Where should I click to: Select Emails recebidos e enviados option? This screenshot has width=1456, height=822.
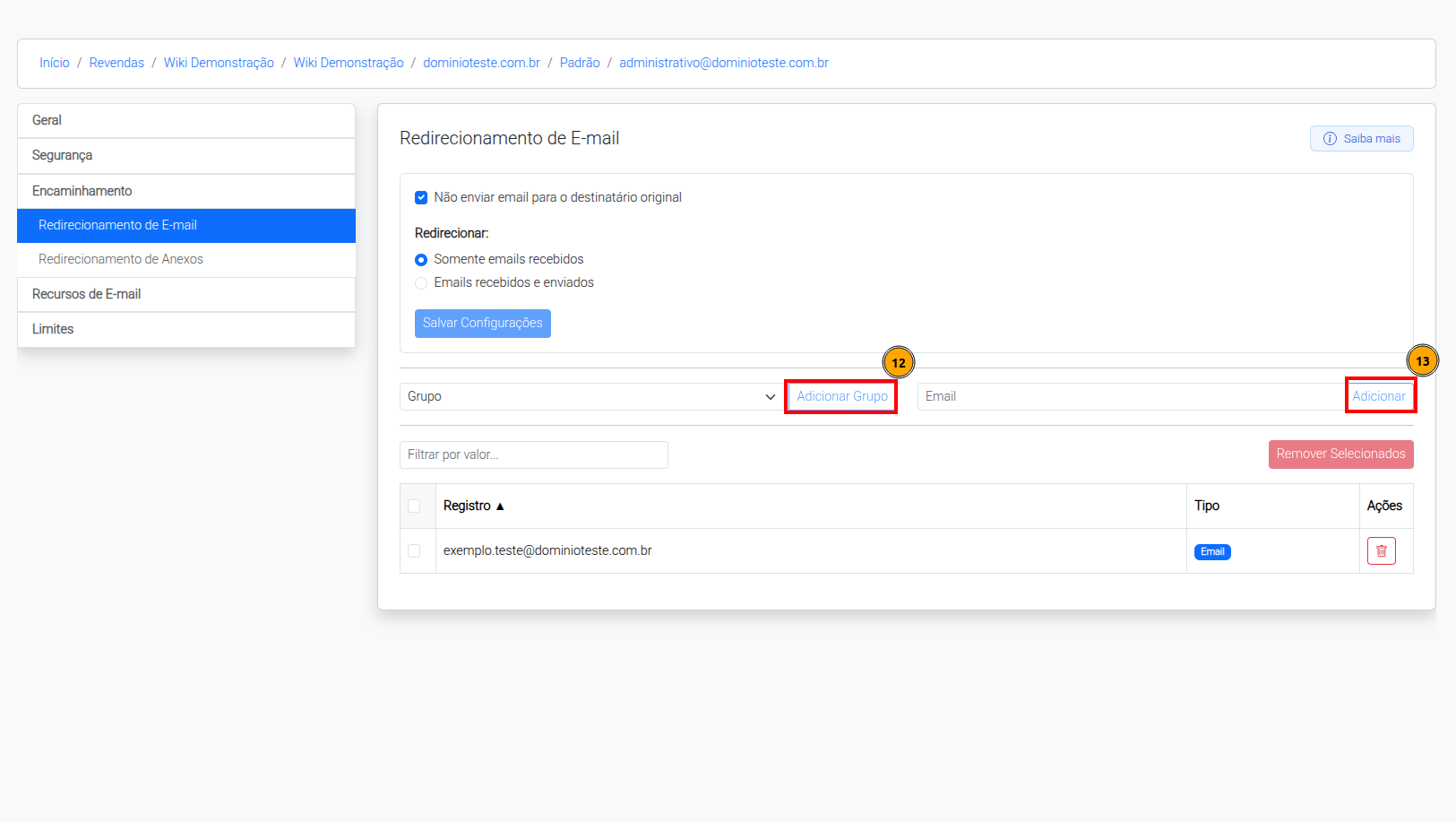point(421,283)
